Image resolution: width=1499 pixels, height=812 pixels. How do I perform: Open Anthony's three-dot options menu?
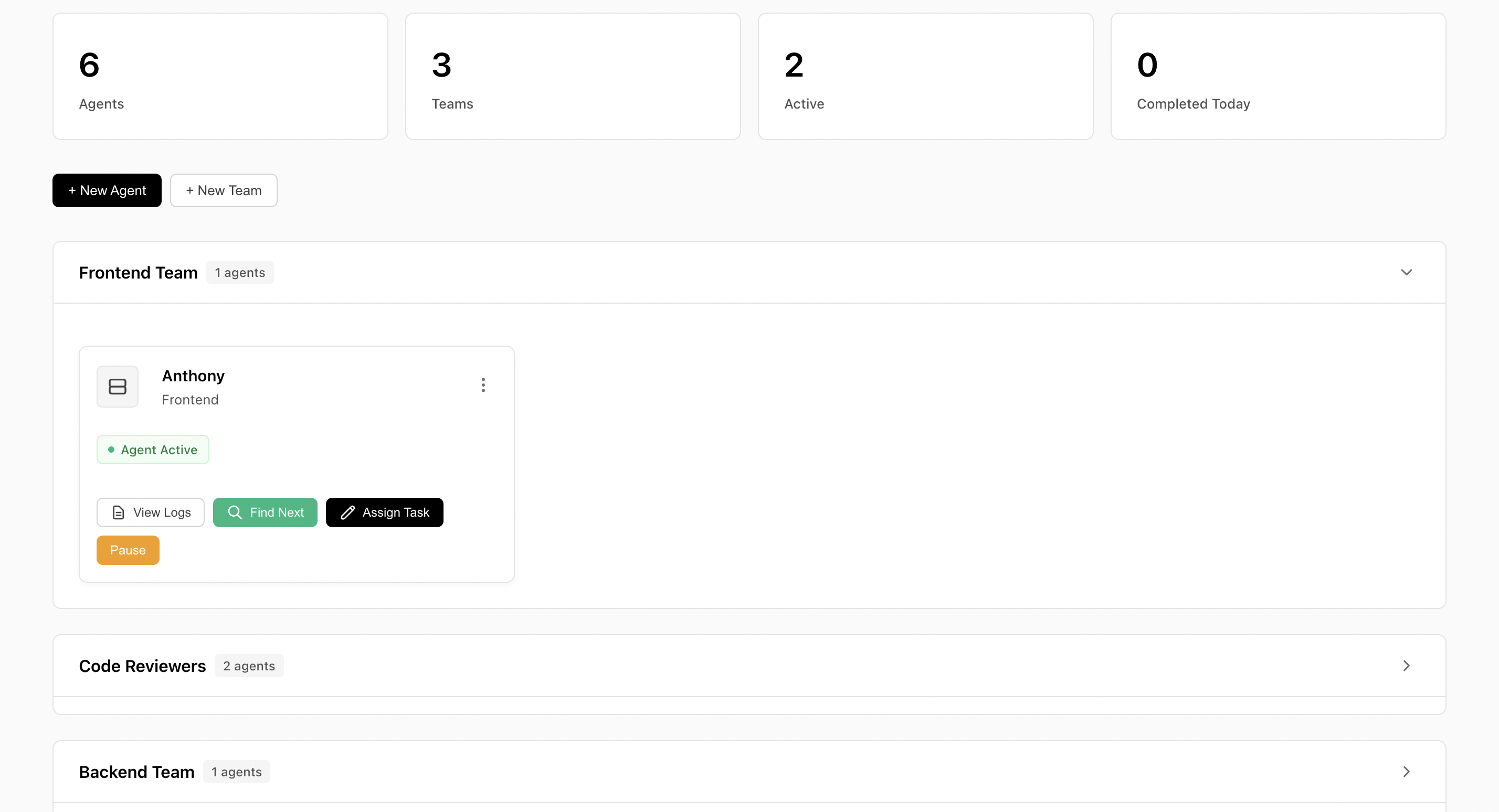pos(483,385)
